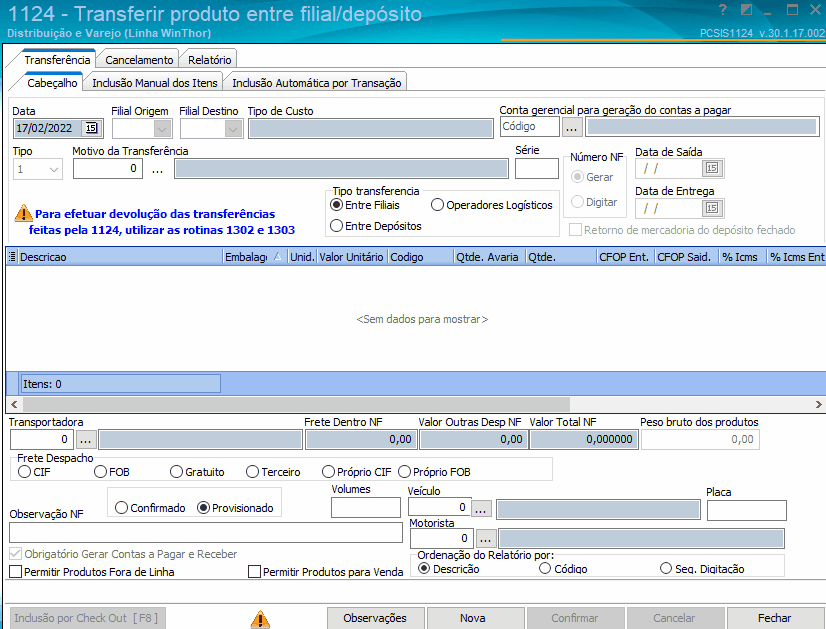
Task: Click the Observação NF text field
Action: point(206,533)
